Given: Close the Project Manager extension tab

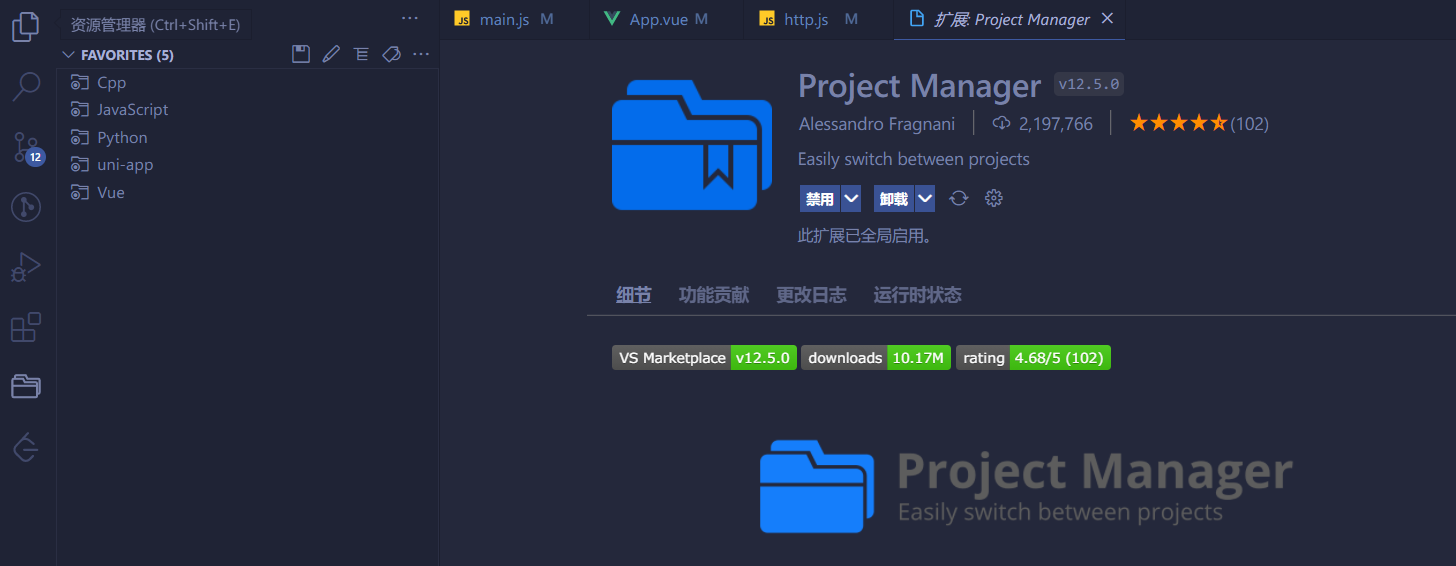Looking at the screenshot, I should (x=1106, y=19).
